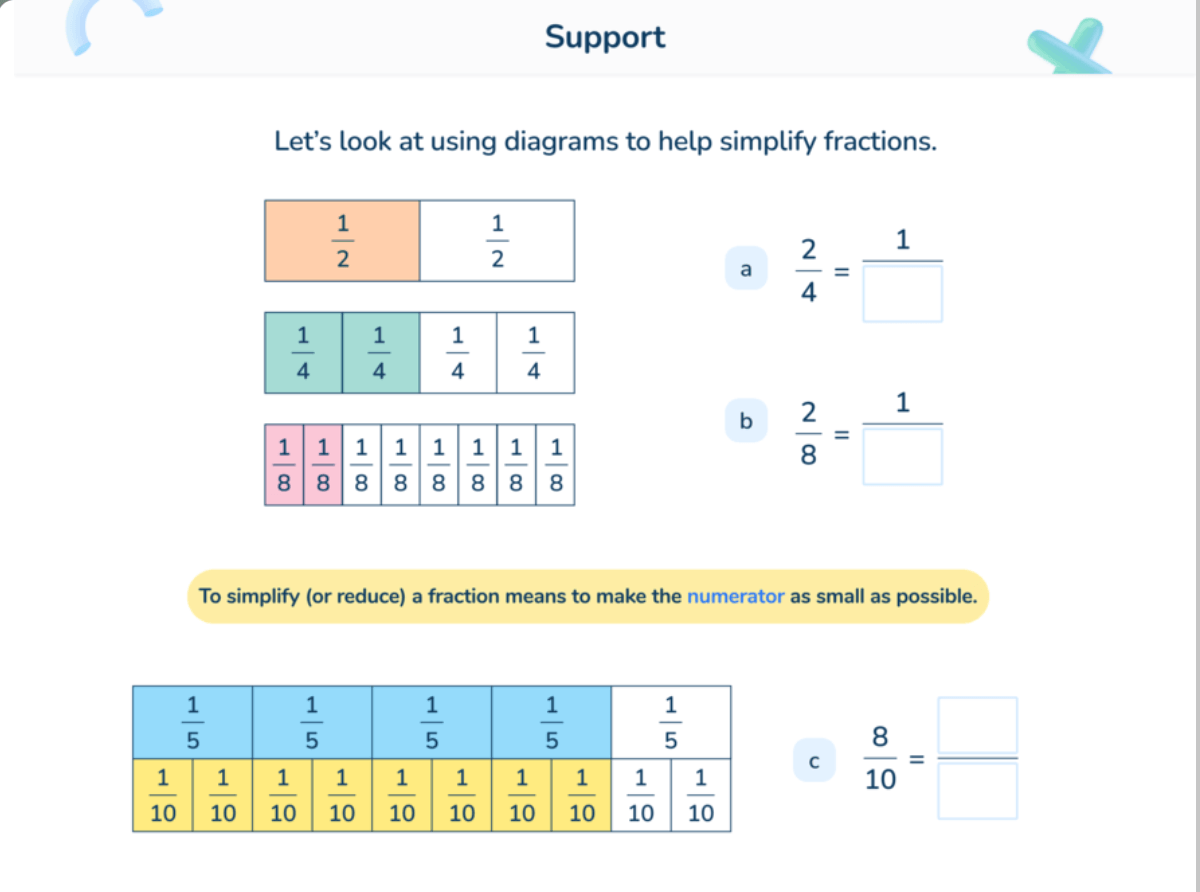Click the denominator box for question a
The height and width of the screenshot is (892, 1200).
[902, 293]
